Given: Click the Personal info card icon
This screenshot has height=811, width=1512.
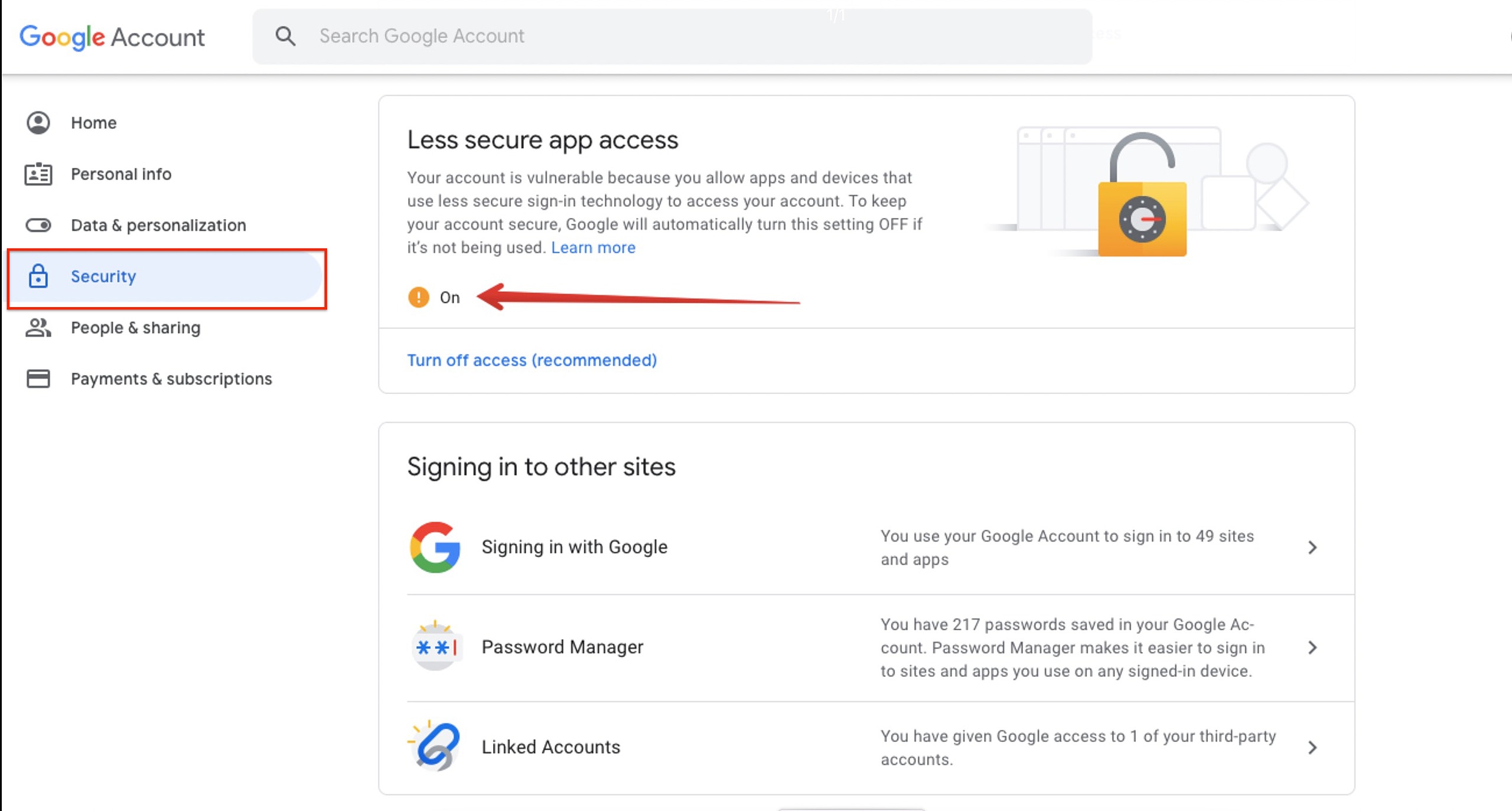Looking at the screenshot, I should click(38, 174).
